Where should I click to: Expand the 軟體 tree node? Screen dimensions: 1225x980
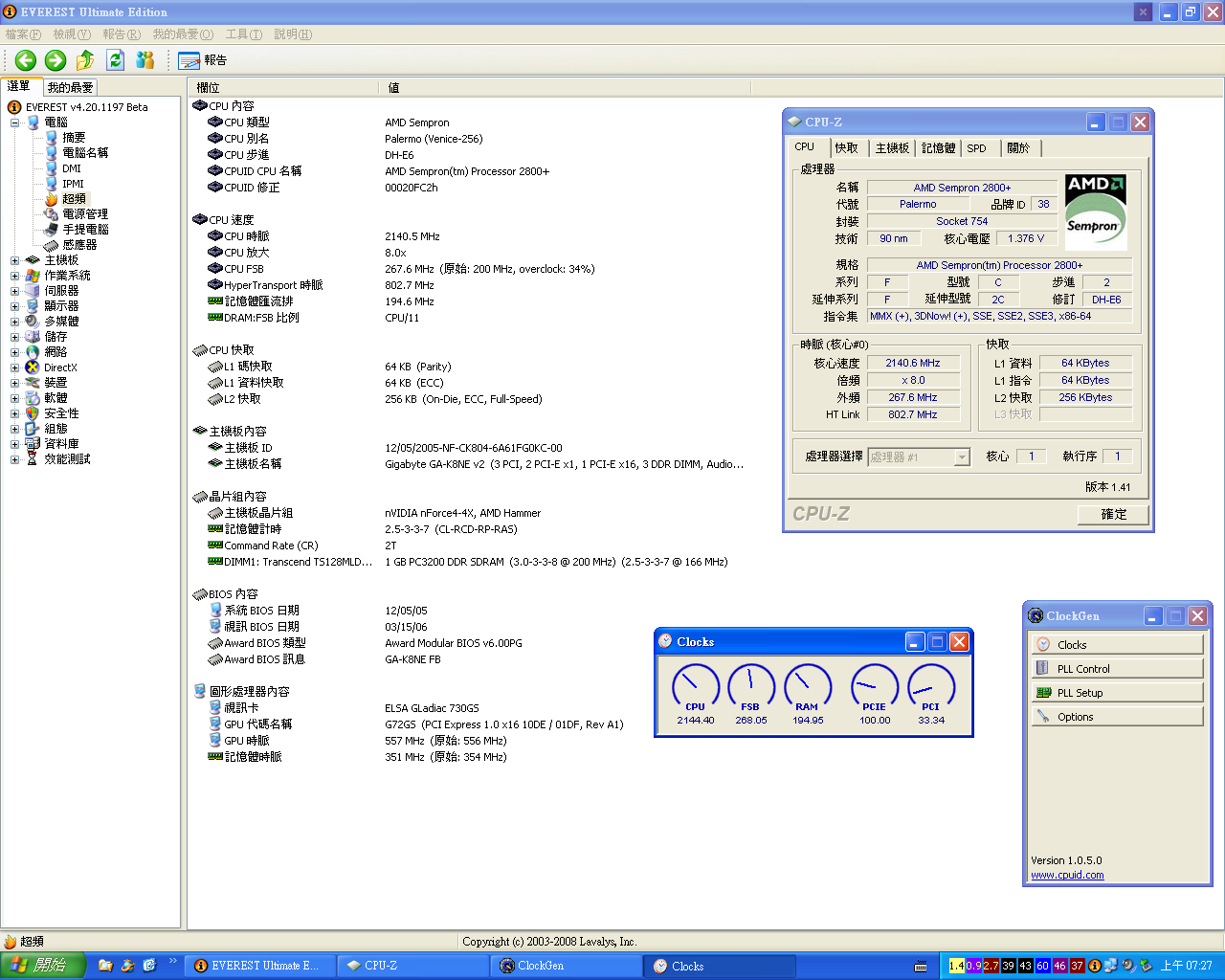(14, 398)
